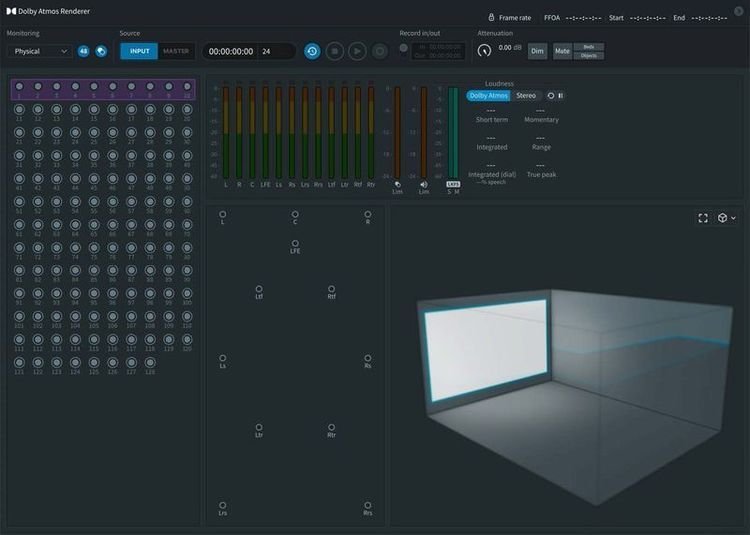Click the Stop transport button
750x535 pixels.
[335, 51]
